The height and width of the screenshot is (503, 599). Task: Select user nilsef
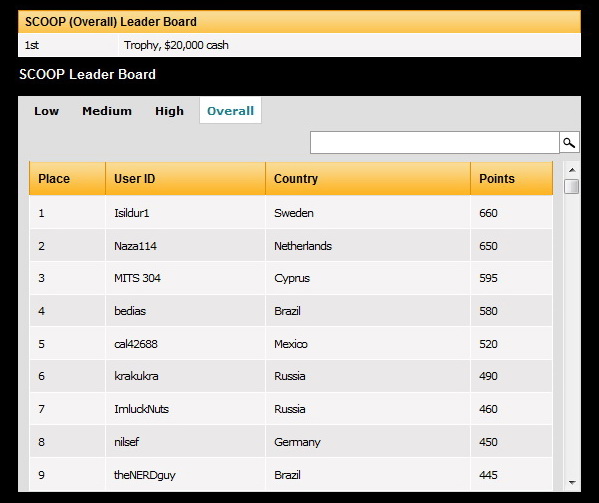tap(126, 442)
